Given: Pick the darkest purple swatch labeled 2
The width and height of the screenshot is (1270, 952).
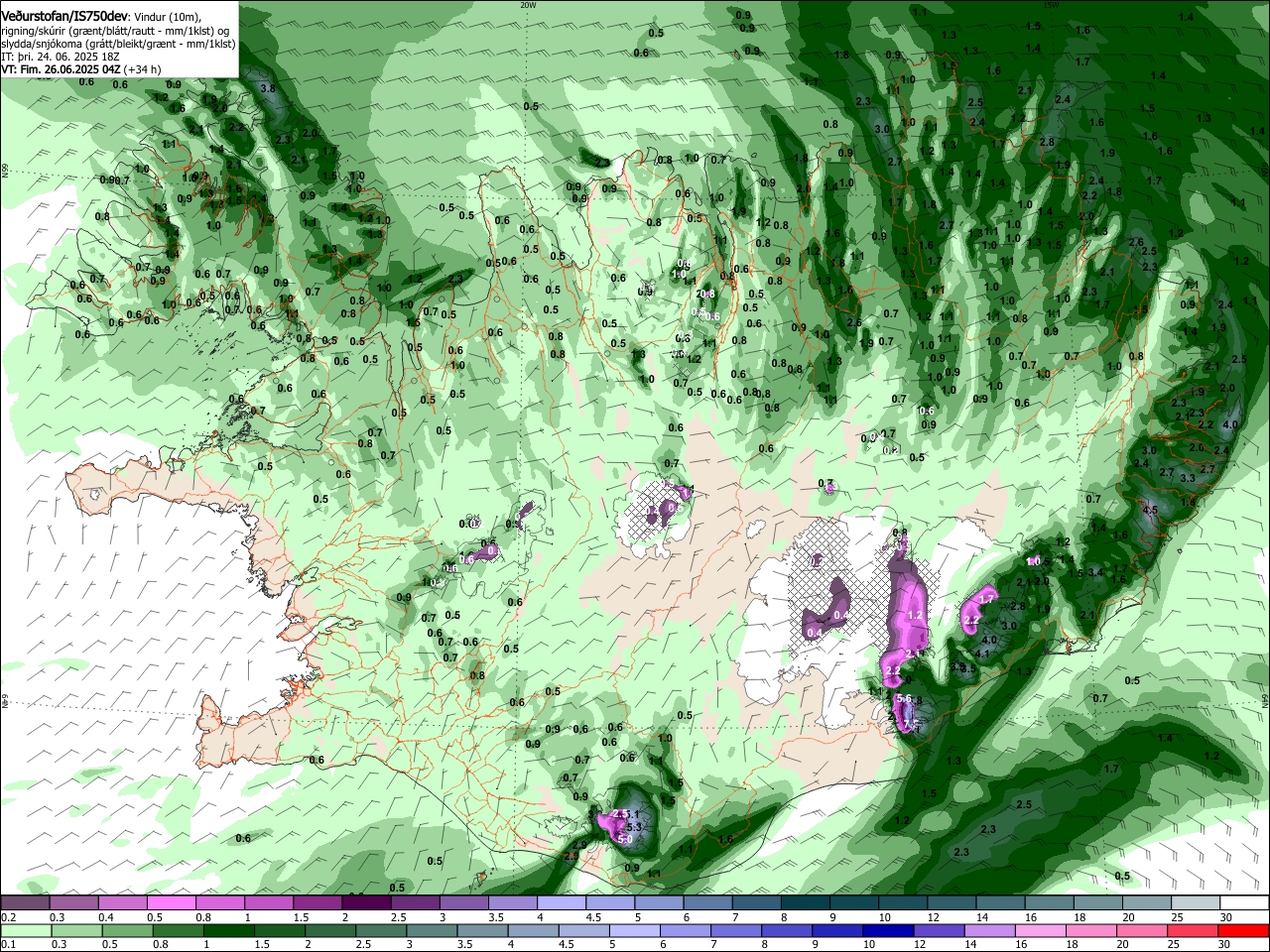Looking at the screenshot, I should tap(365, 902).
